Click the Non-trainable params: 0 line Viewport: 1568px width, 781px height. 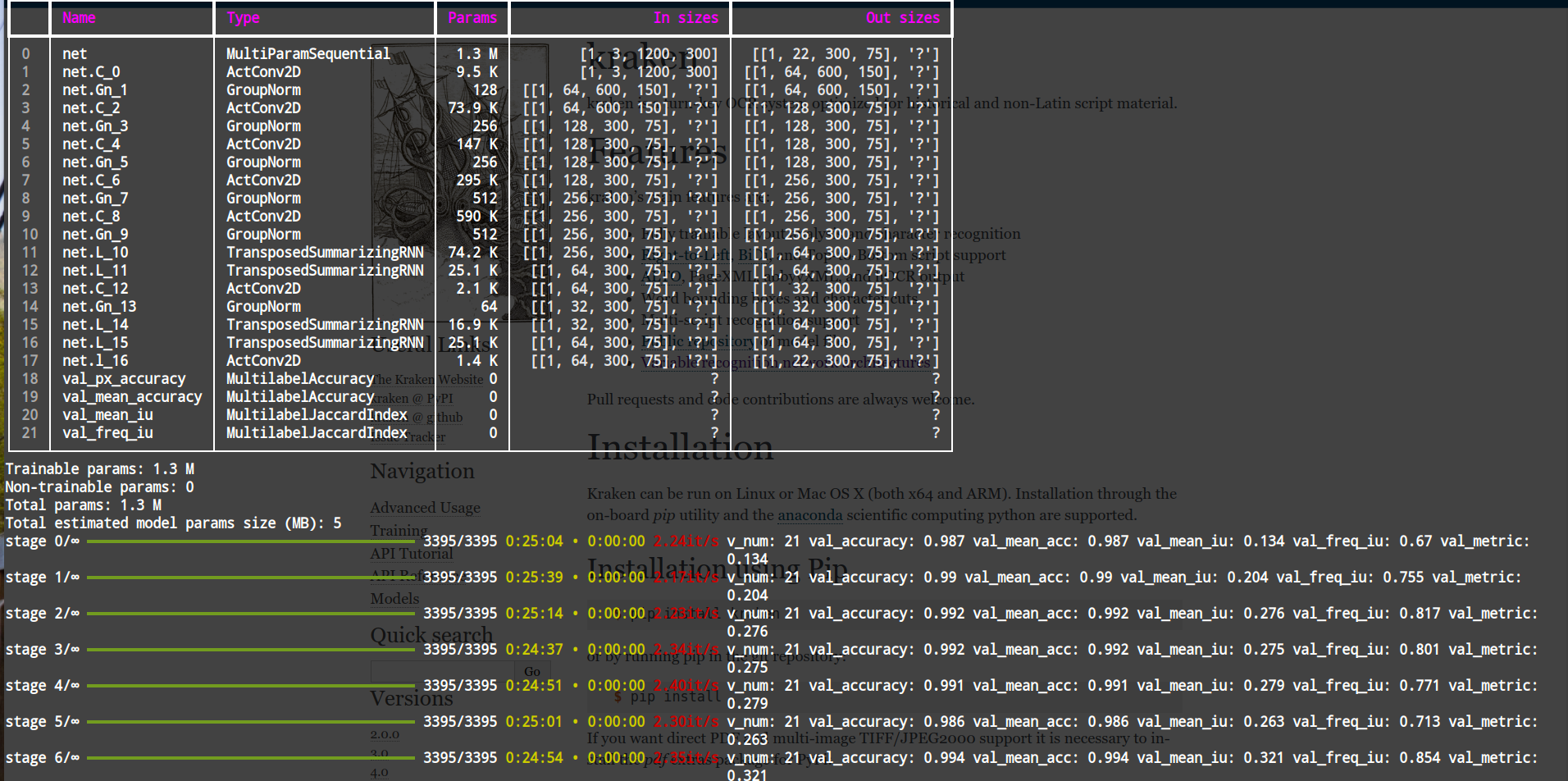point(99,487)
